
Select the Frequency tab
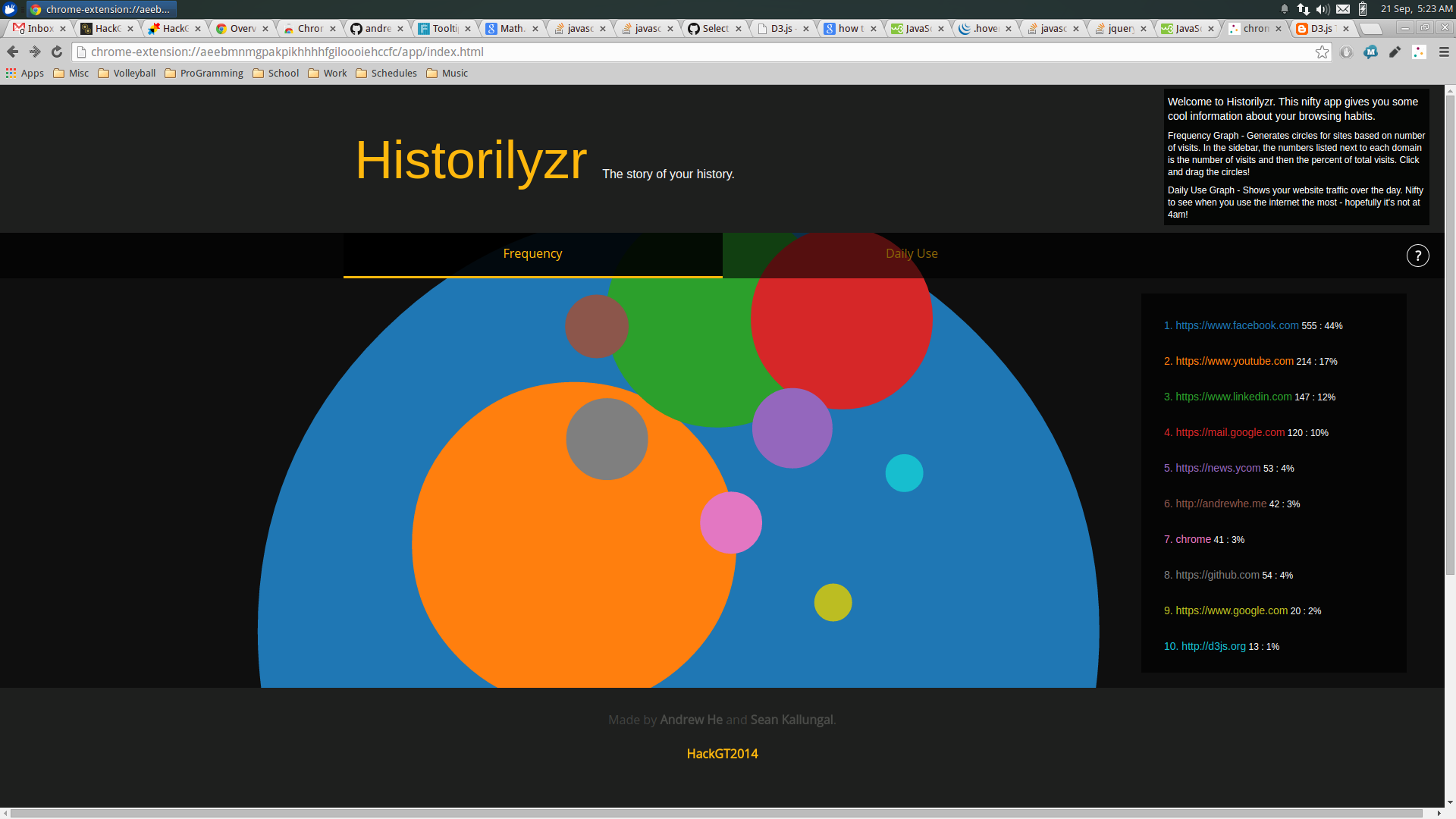coord(532,254)
